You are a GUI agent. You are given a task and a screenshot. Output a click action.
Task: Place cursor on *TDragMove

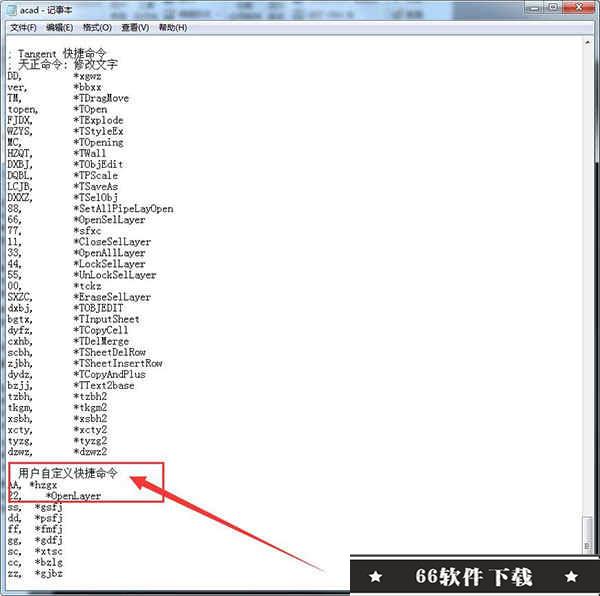[x=101, y=98]
